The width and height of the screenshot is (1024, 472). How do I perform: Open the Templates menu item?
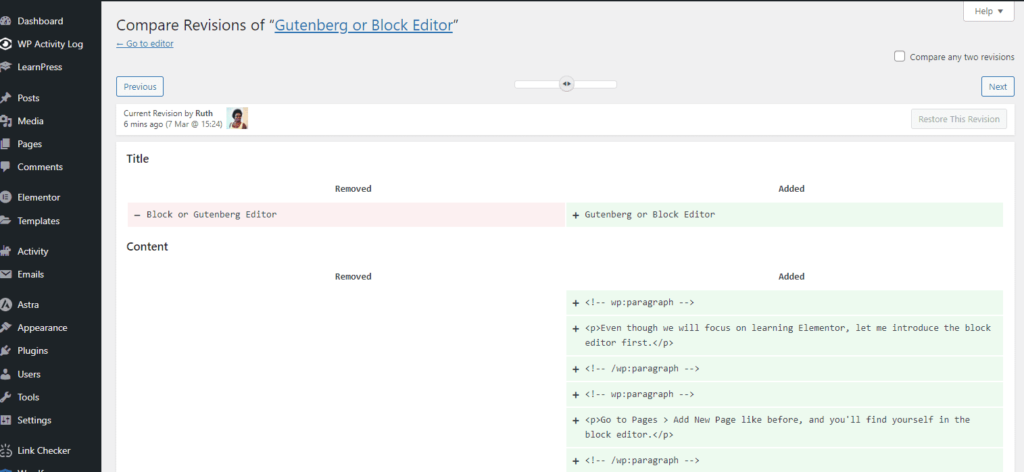pos(38,221)
